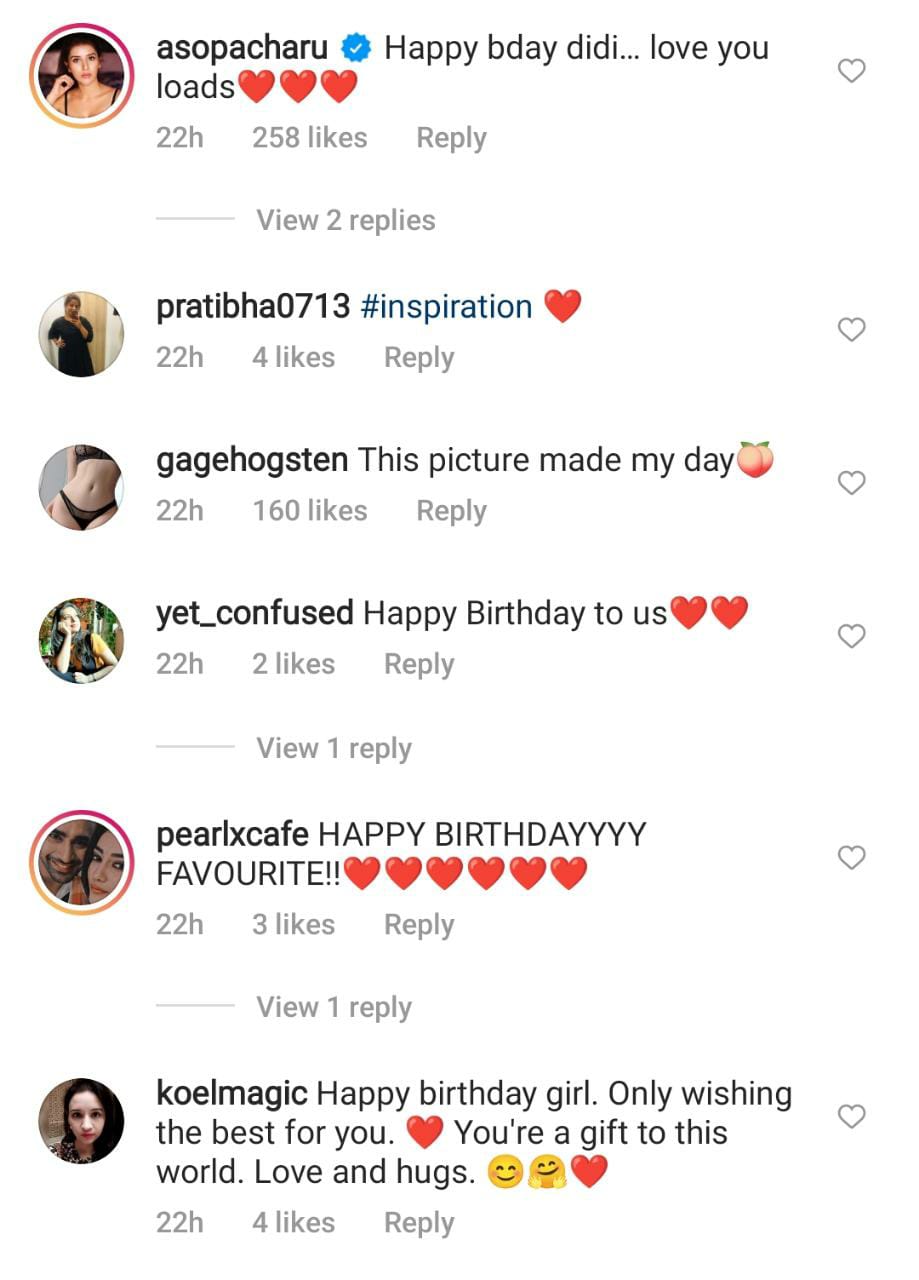Viewport: 919px width, 1280px height.
Task: Open the asopacharu username link
Action: point(242,48)
